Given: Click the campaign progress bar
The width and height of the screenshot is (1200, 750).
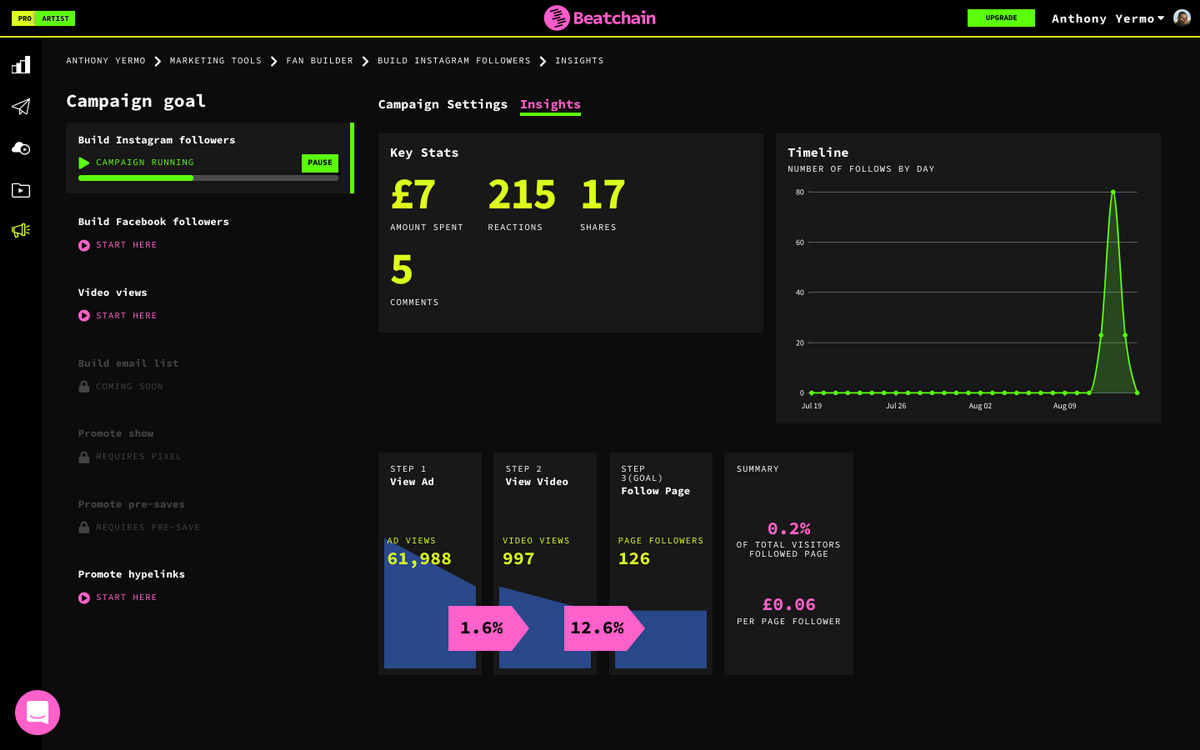Looking at the screenshot, I should click(208, 178).
